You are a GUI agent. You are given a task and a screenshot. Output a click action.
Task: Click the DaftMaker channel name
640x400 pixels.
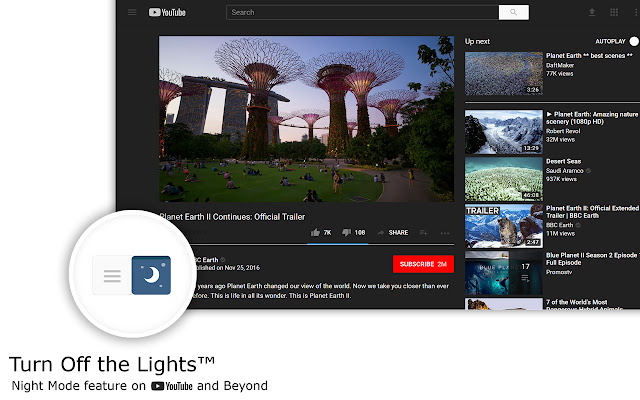tap(560, 65)
